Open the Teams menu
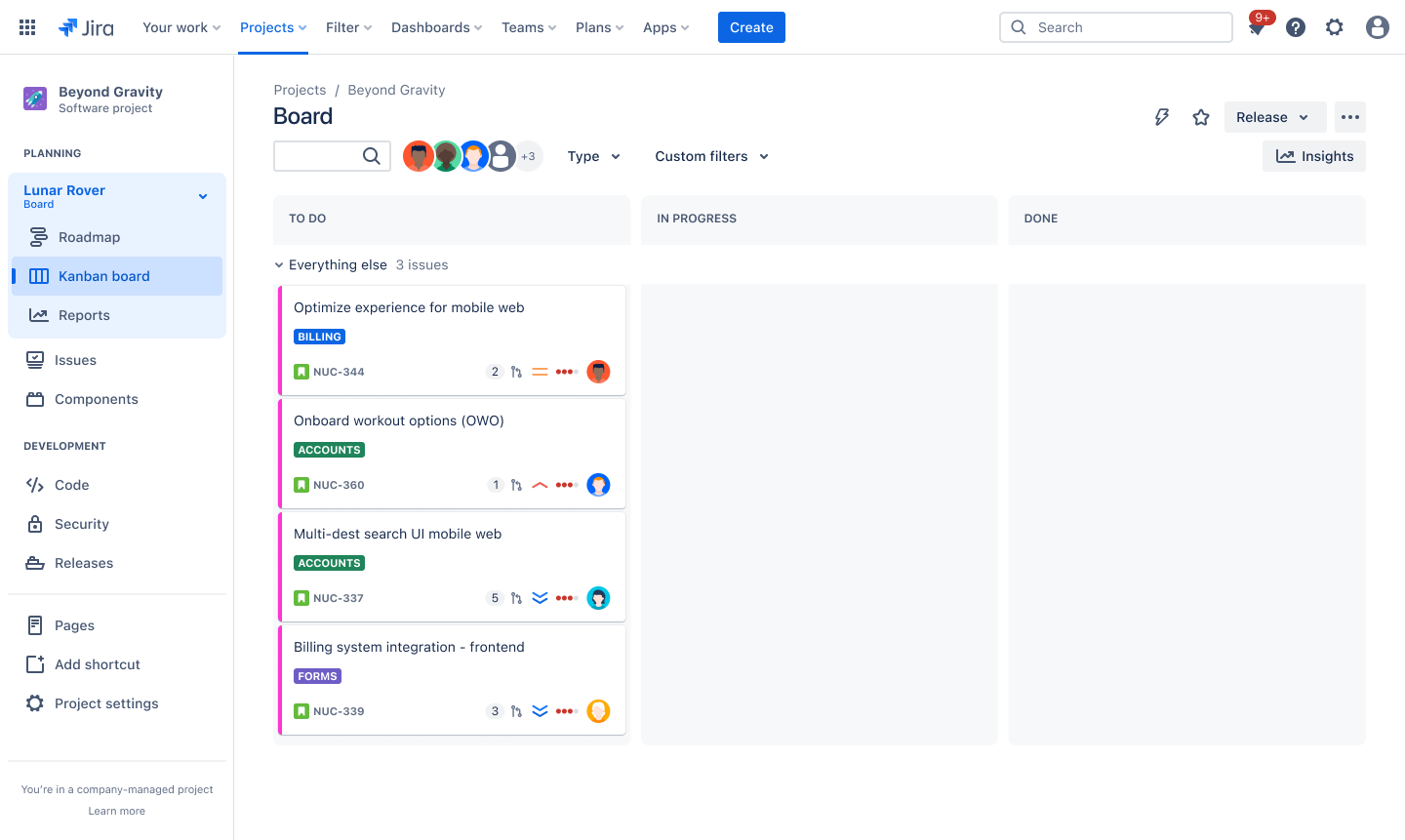Screen dimensions: 1405x840 [528, 26]
